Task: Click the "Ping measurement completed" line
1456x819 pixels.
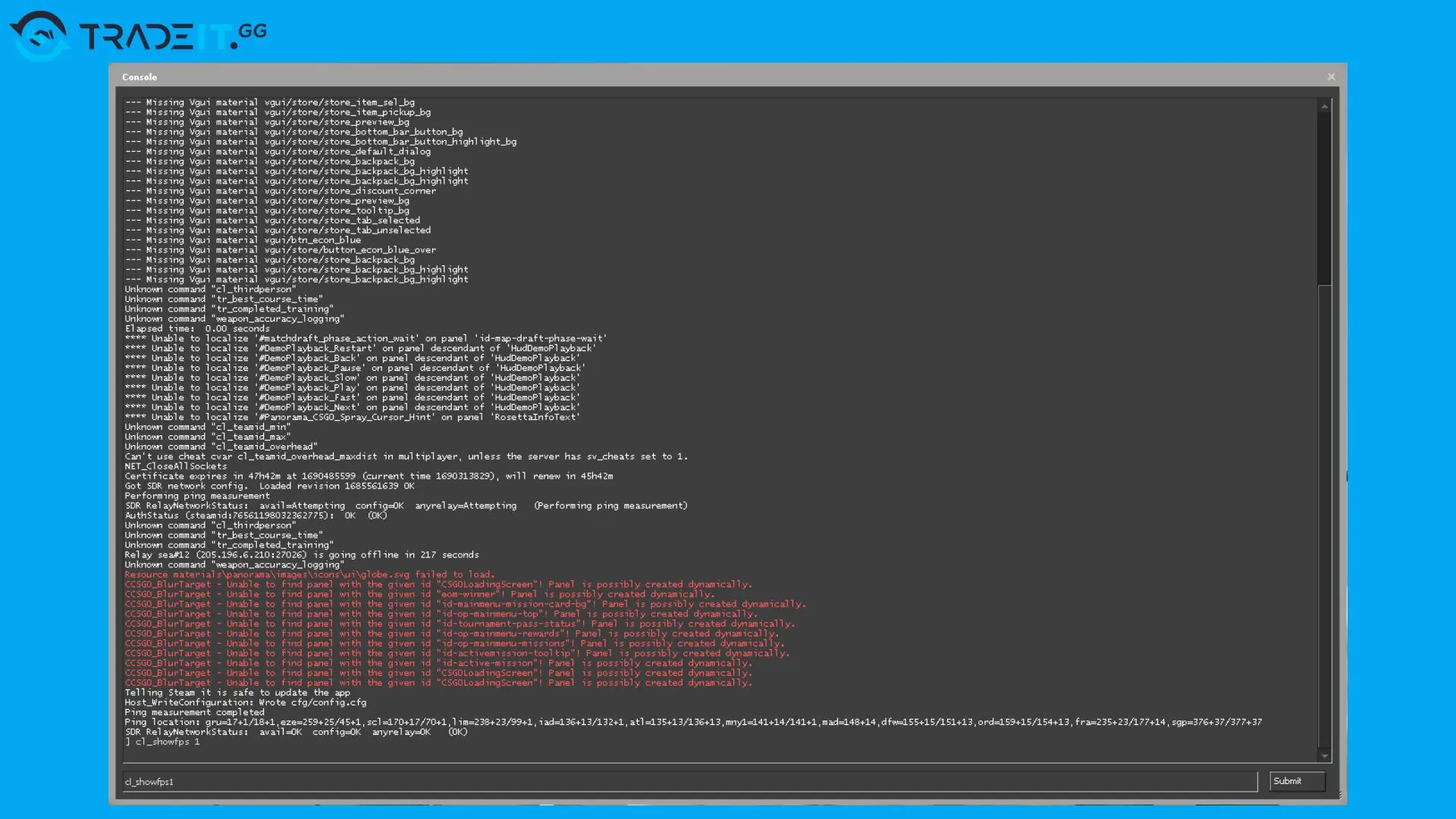Action: (x=195, y=712)
